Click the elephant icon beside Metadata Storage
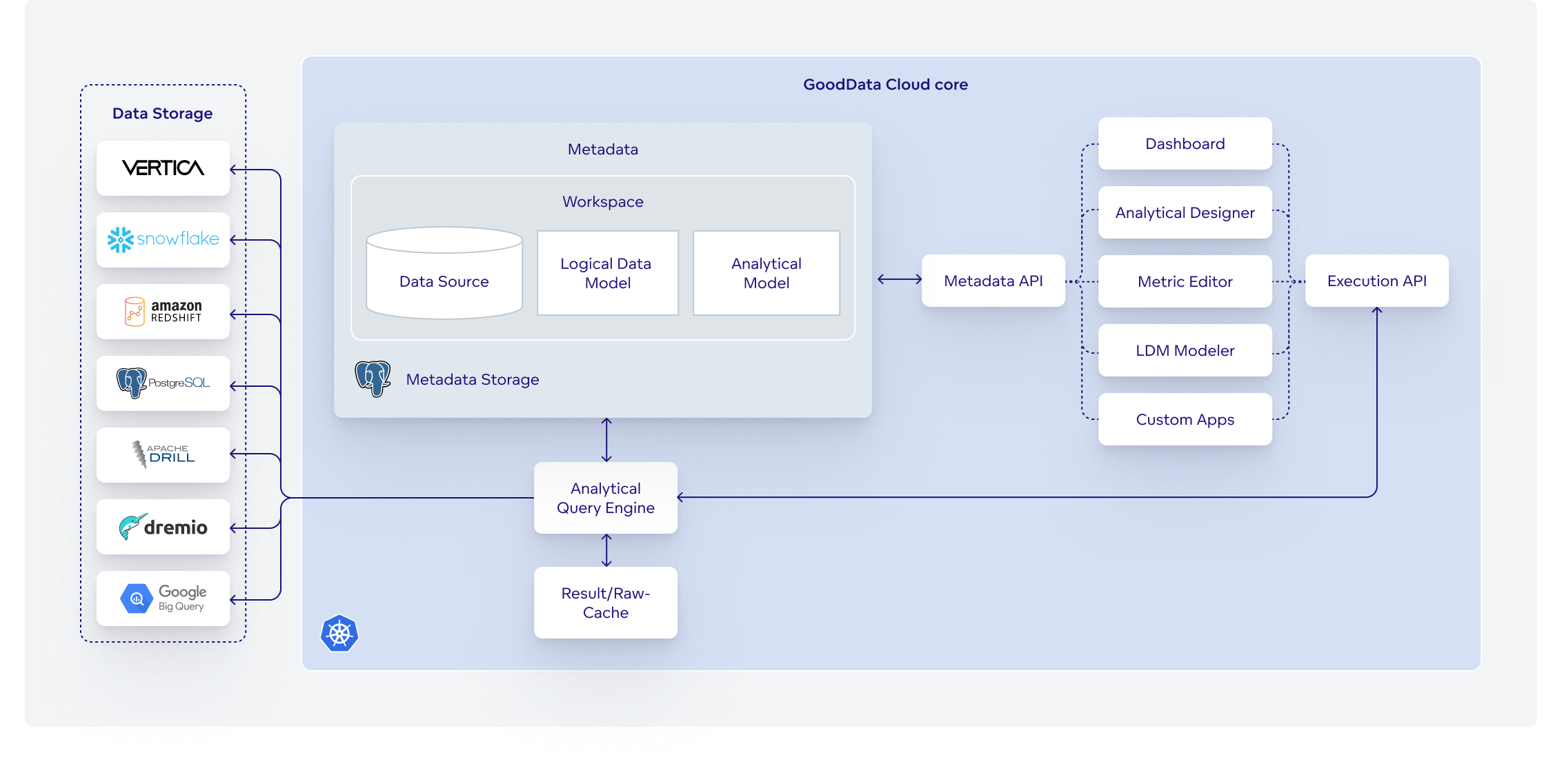 tap(373, 379)
